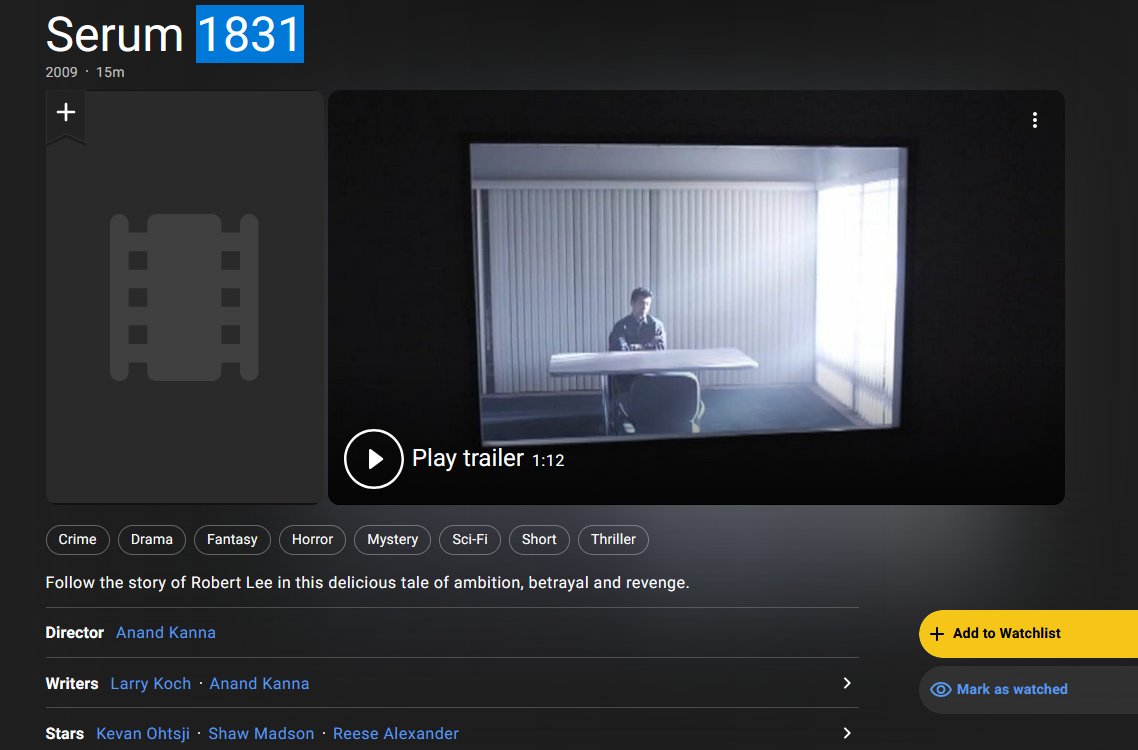
Task: Click the Stars label
Action: pos(65,734)
